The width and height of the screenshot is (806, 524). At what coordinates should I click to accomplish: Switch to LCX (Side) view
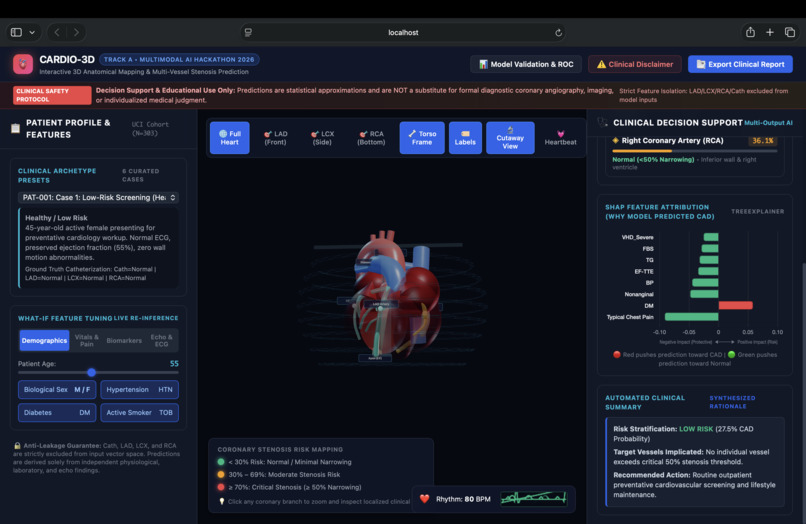pos(322,138)
